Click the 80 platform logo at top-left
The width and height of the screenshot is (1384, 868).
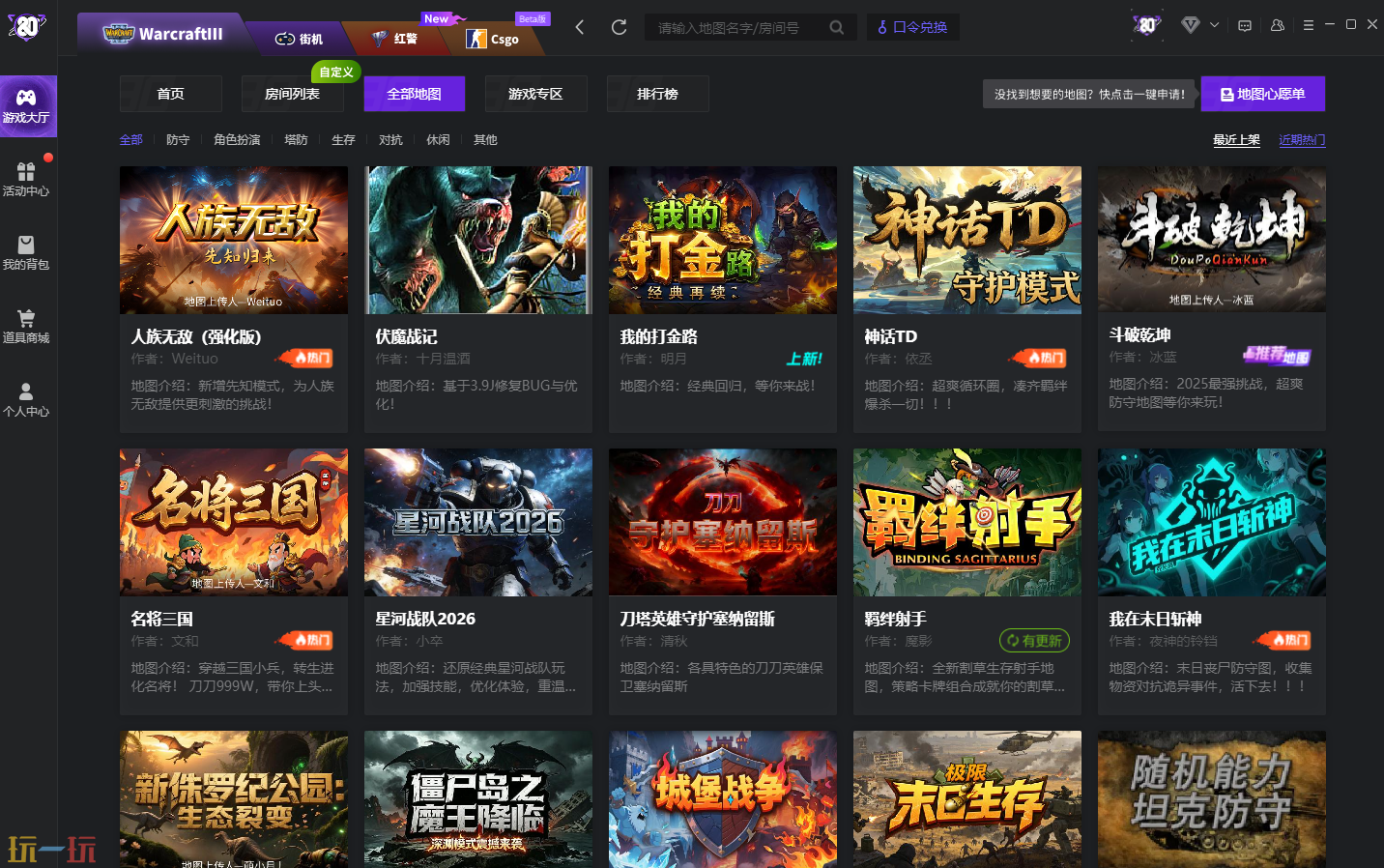tap(27, 27)
